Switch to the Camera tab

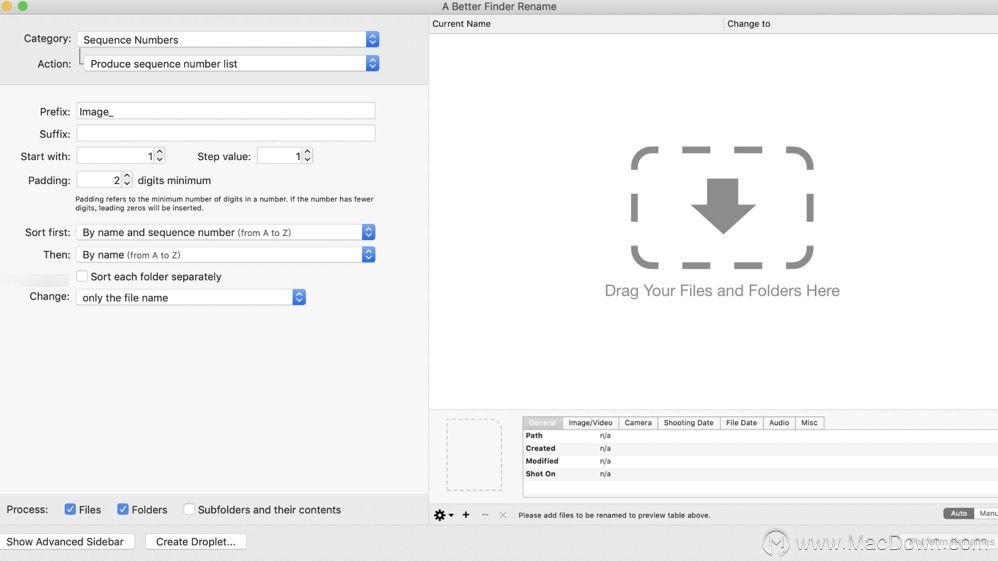point(638,423)
